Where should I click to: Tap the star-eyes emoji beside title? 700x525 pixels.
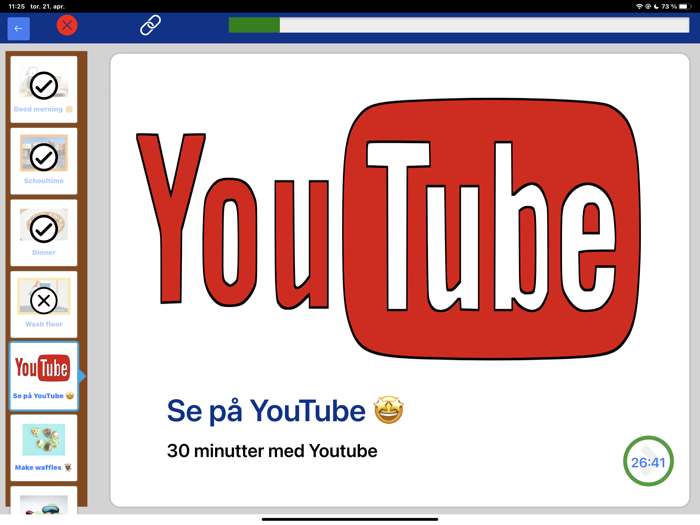tap(389, 410)
